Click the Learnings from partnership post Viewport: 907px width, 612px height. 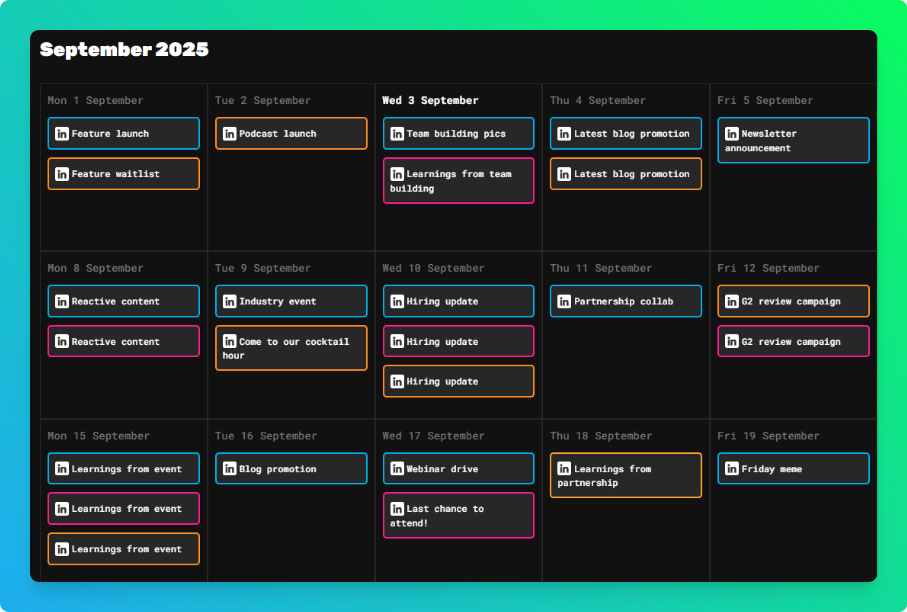point(625,475)
